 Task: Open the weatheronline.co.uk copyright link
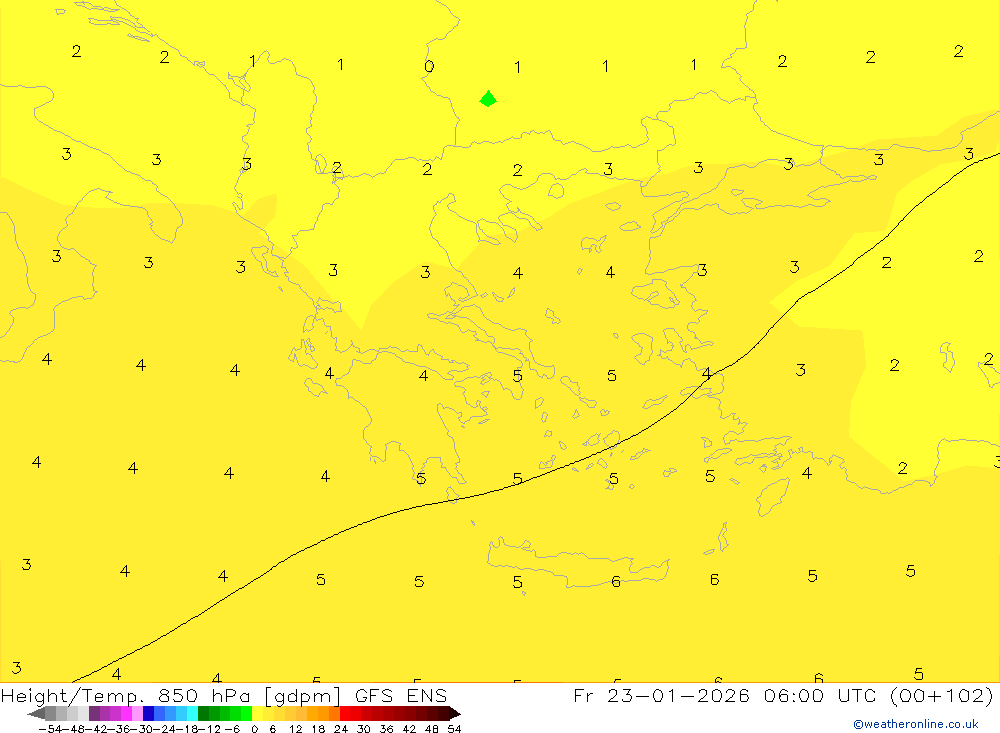coord(916,724)
